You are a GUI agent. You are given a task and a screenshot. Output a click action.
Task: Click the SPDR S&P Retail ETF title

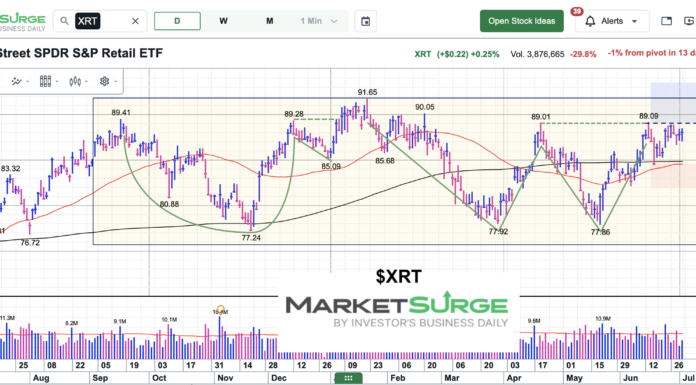tap(81, 53)
